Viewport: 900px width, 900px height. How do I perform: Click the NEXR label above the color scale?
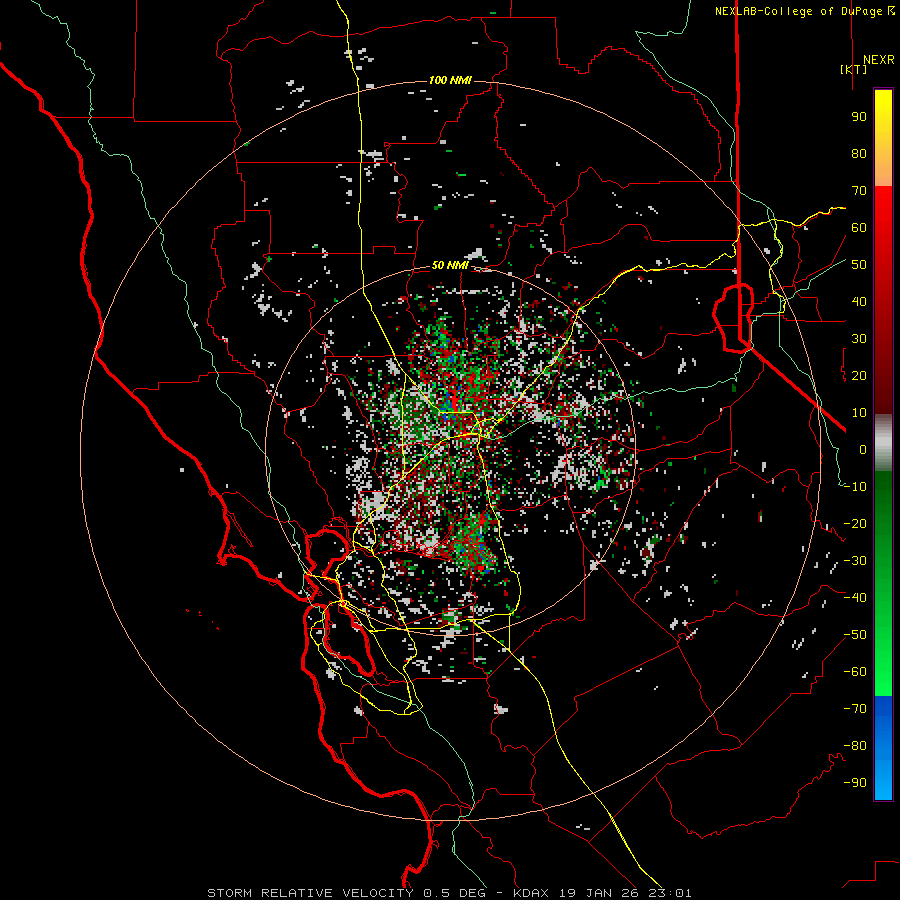[x=879, y=60]
